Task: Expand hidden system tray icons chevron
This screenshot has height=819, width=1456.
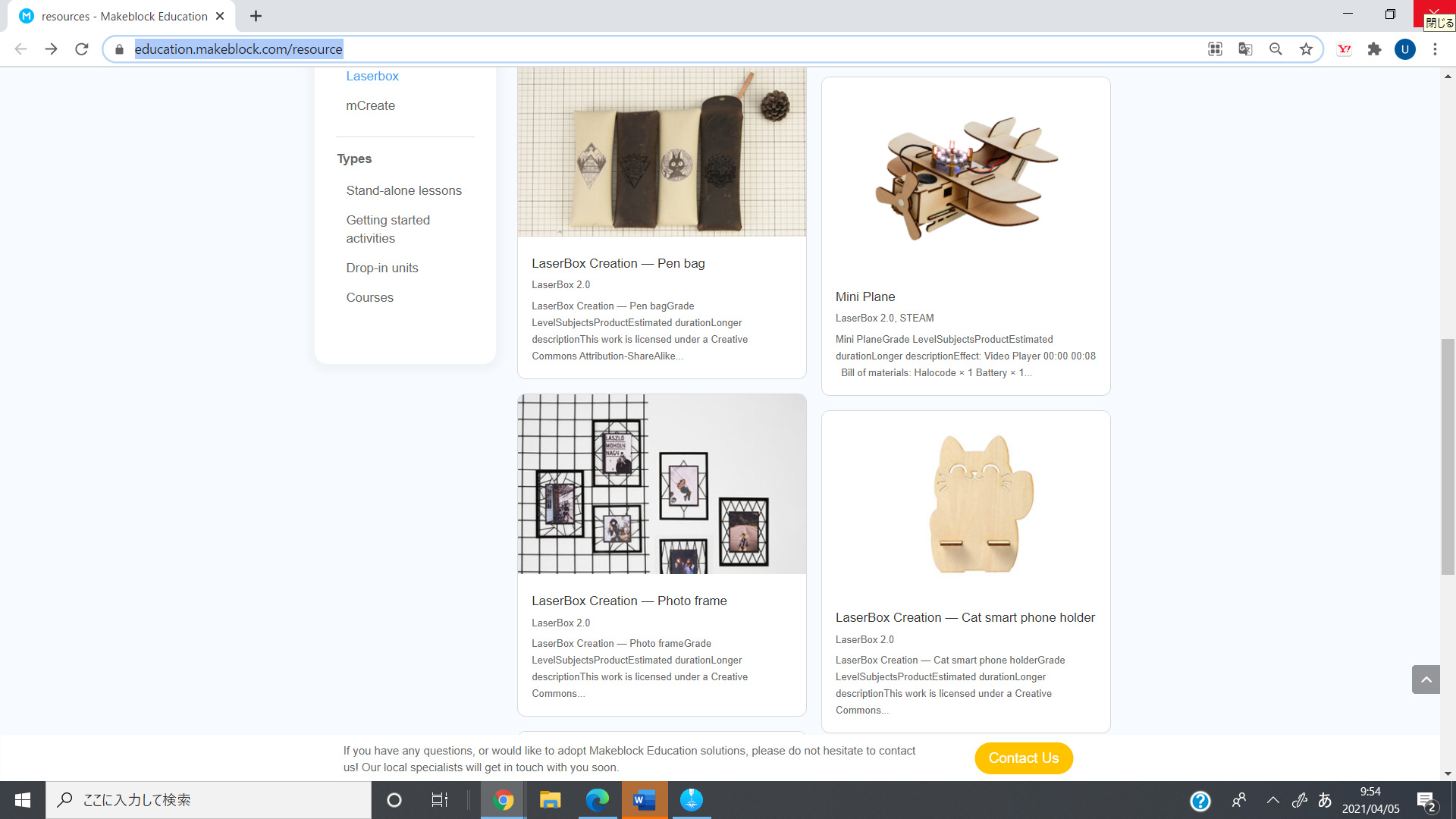Action: pos(1273,800)
